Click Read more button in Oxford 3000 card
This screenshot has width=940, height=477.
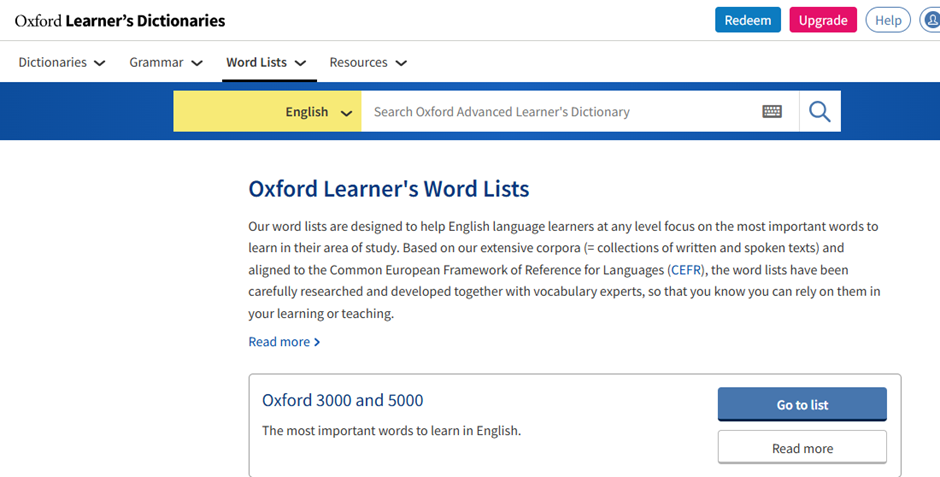tap(802, 448)
